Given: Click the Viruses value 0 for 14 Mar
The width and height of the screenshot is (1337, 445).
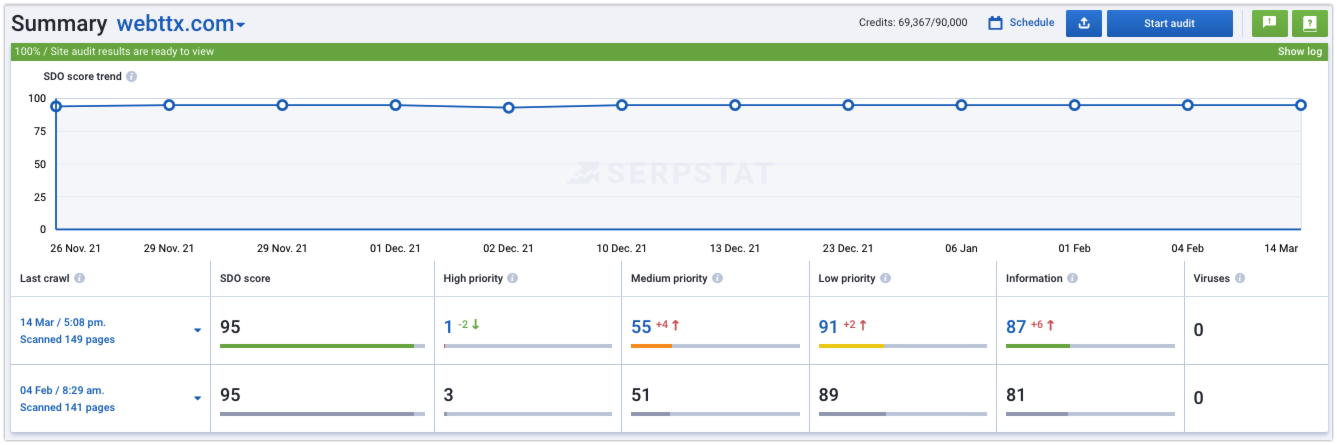Looking at the screenshot, I should click(1198, 330).
